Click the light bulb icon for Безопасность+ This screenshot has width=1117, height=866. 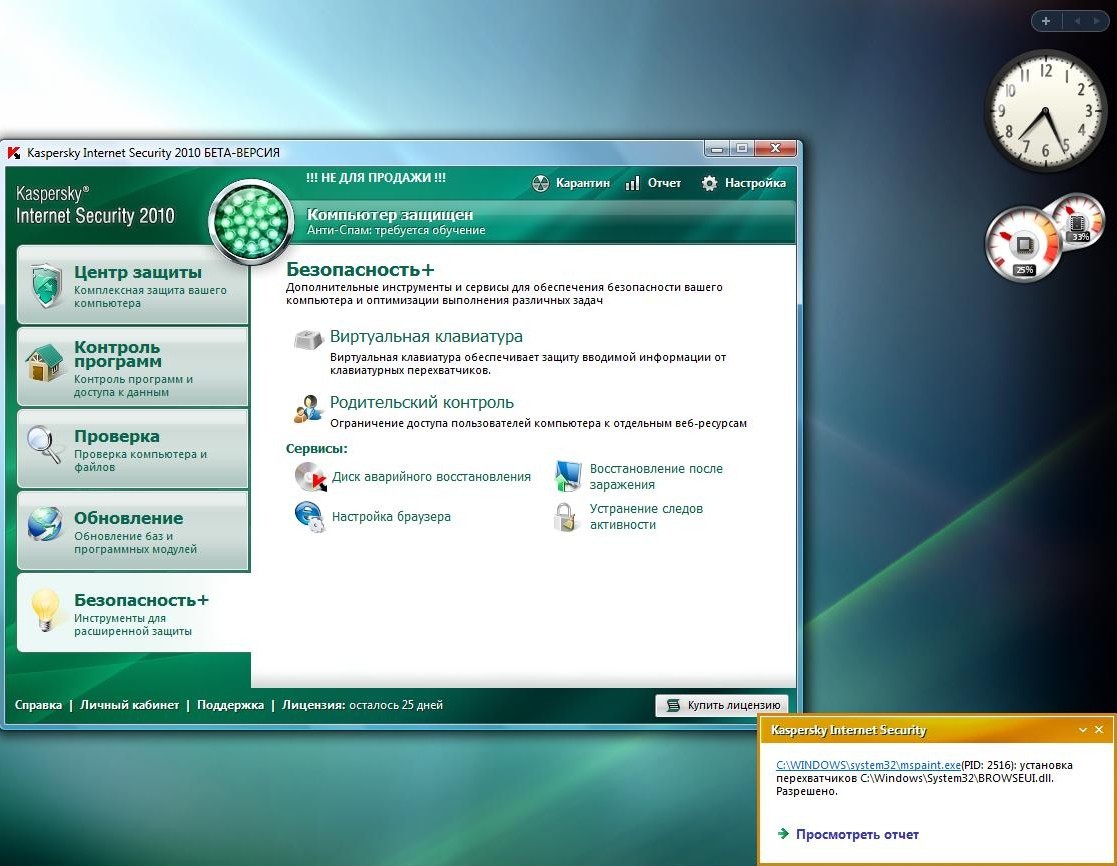46,610
